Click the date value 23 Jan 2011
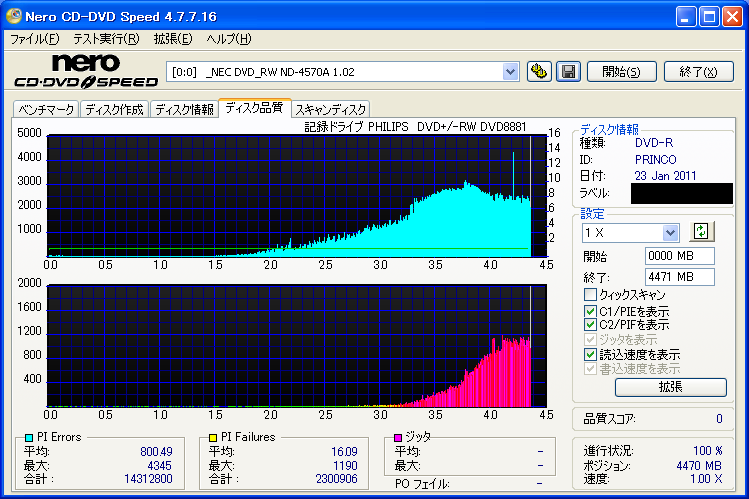 665,176
